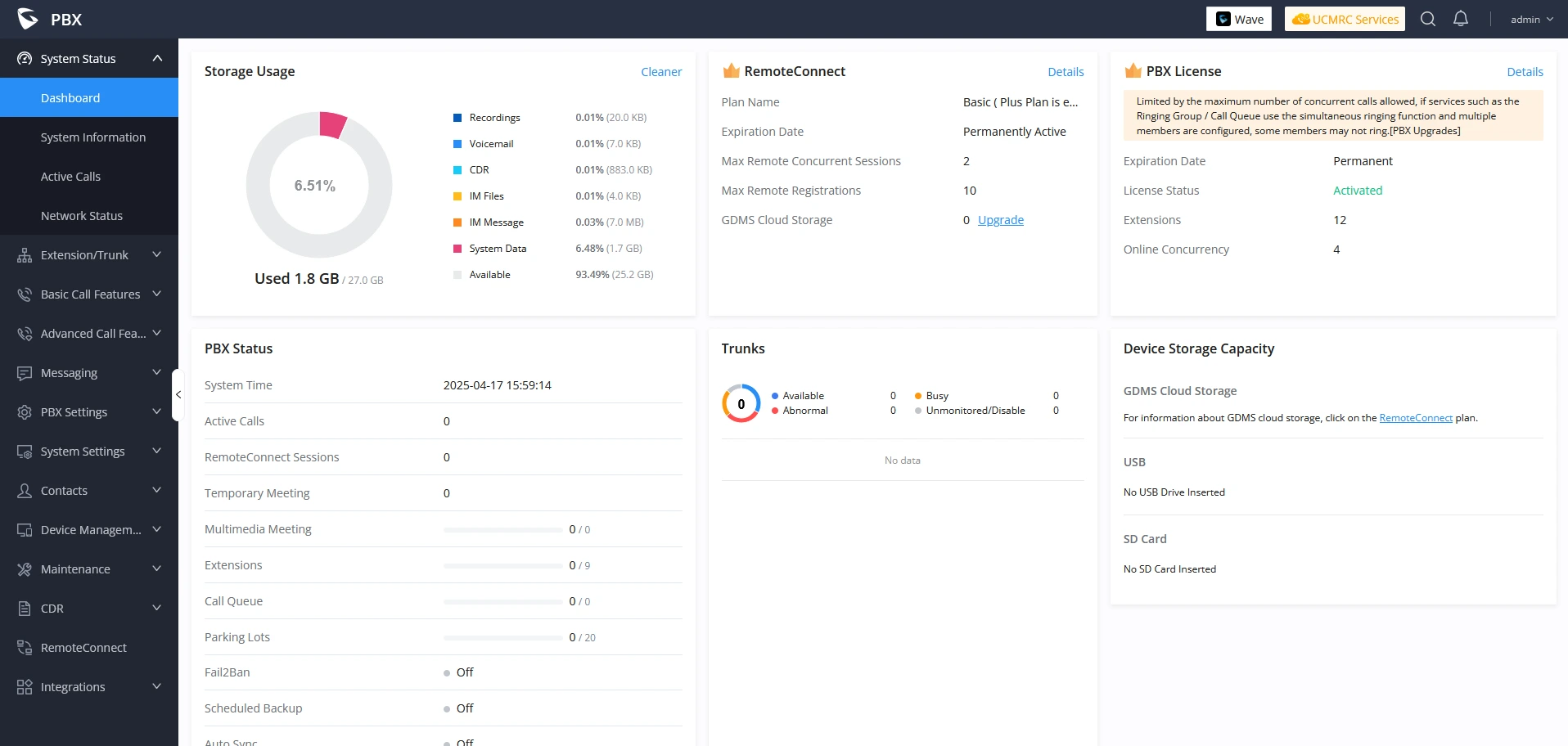Screen dimensions: 1568x746
Task: Click the Parking Lots progress bar
Action: coord(502,637)
